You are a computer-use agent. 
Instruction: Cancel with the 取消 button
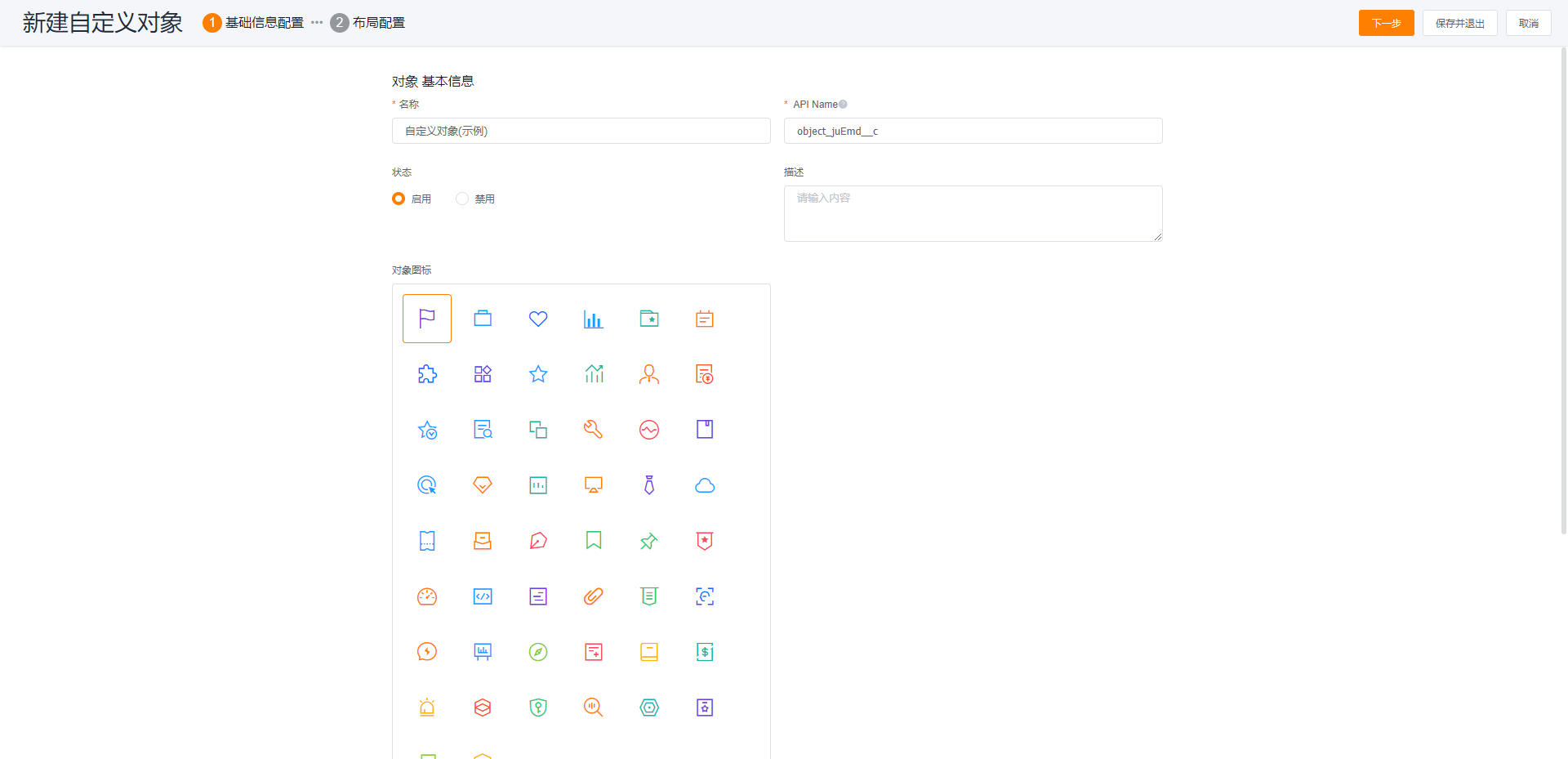[x=1528, y=23]
